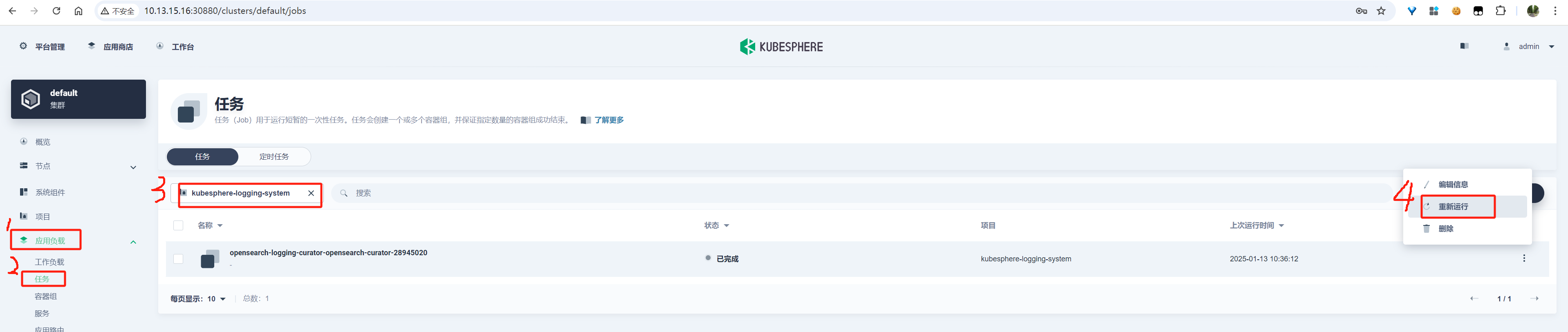1568x332 pixels.
Task: Choose 删除 in the context menu
Action: click(x=1446, y=229)
